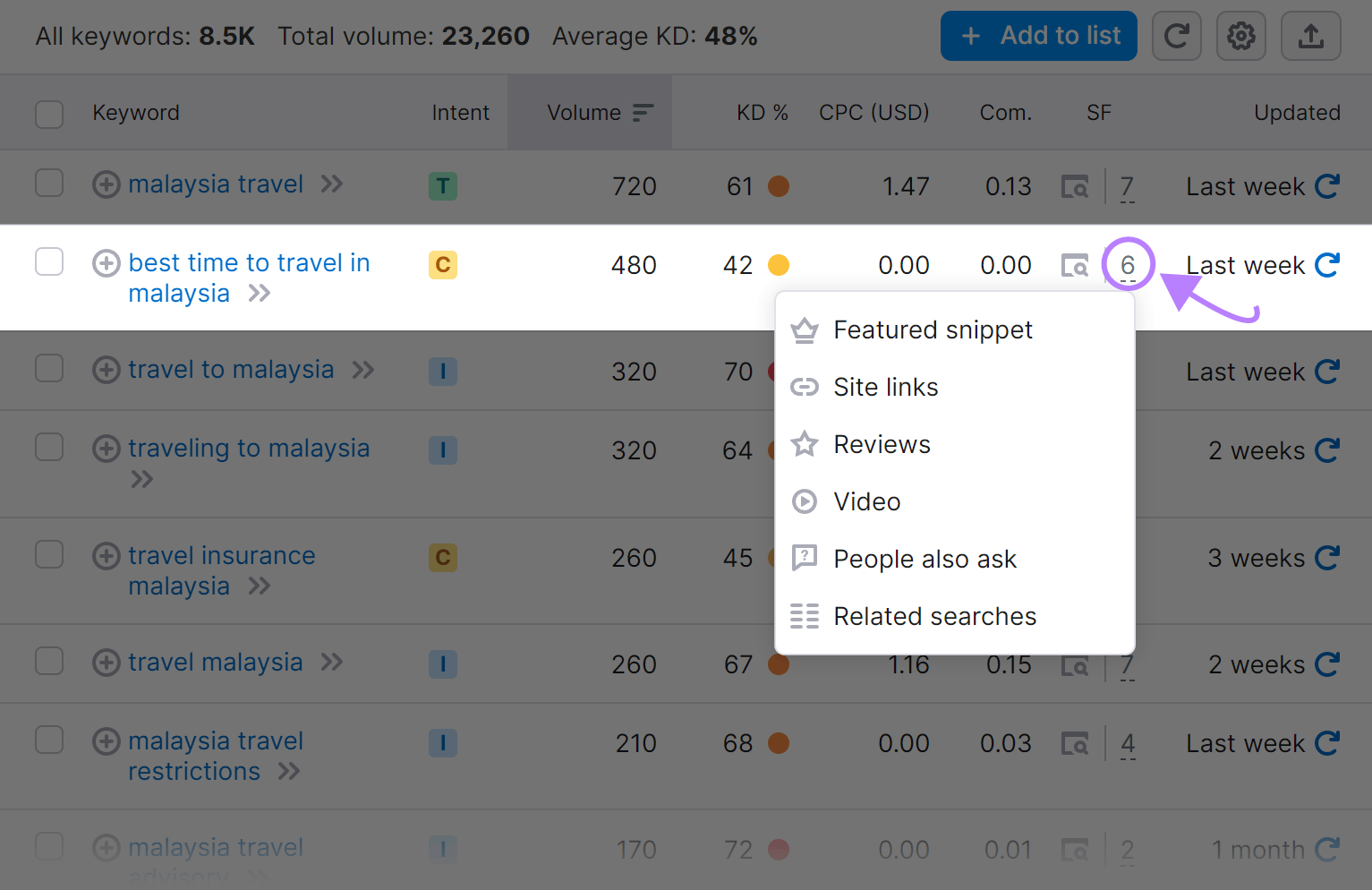Update metrics for malaysia travel restrictions row

point(1327,743)
